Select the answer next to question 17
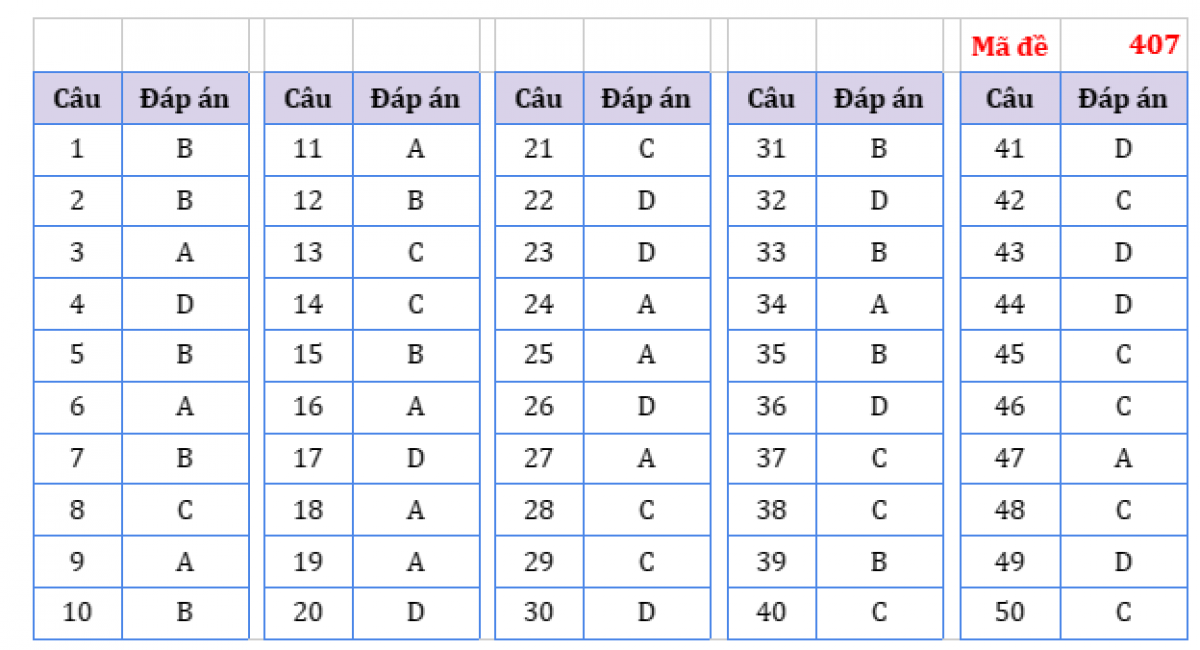The width and height of the screenshot is (1200, 650). click(x=416, y=459)
